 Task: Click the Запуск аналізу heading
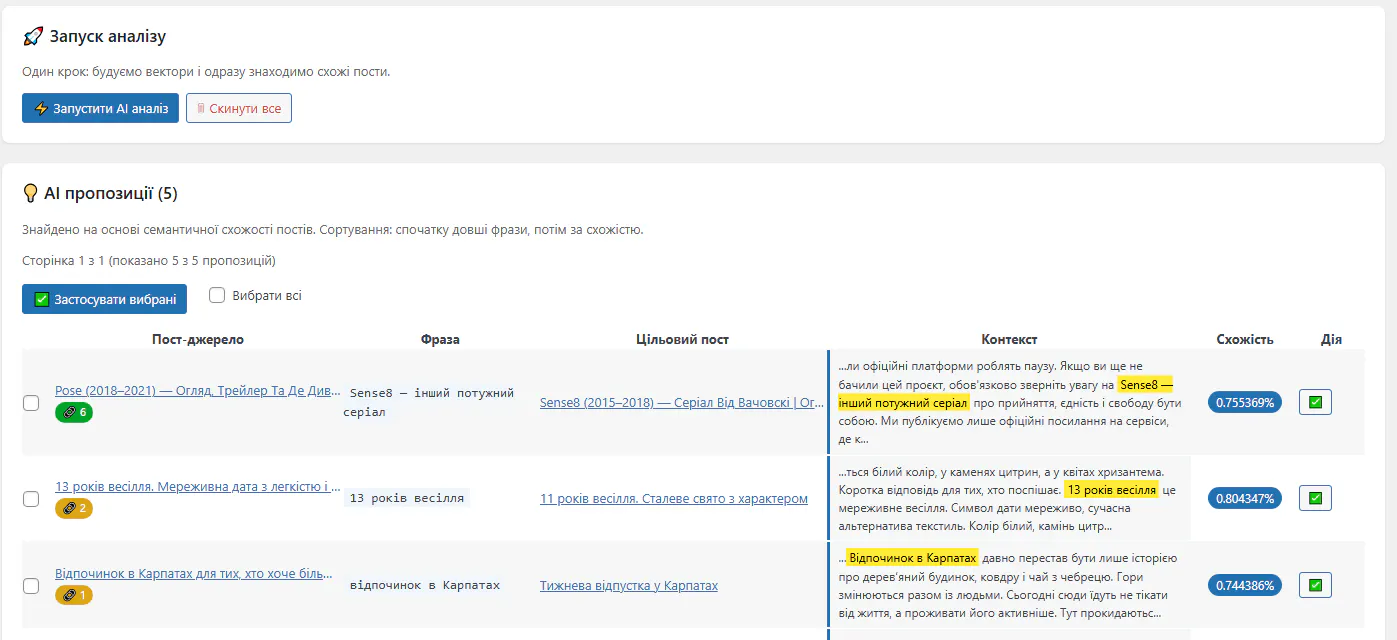point(94,37)
